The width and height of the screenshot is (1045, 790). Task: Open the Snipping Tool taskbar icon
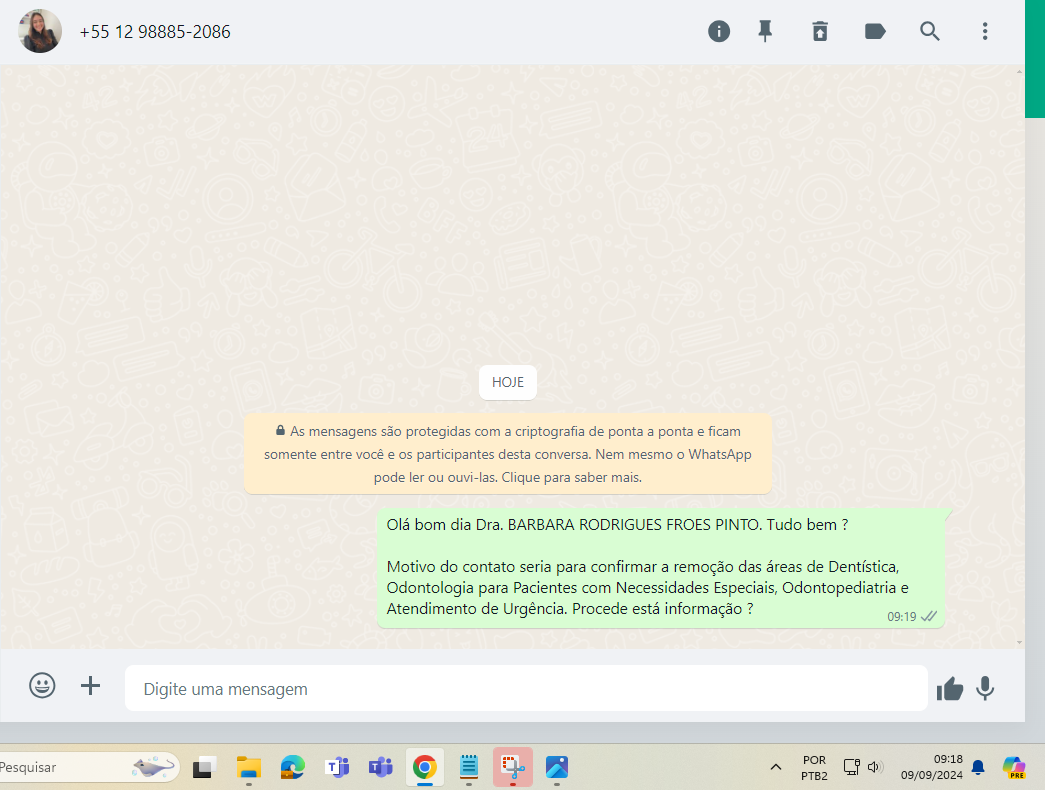[x=513, y=767]
